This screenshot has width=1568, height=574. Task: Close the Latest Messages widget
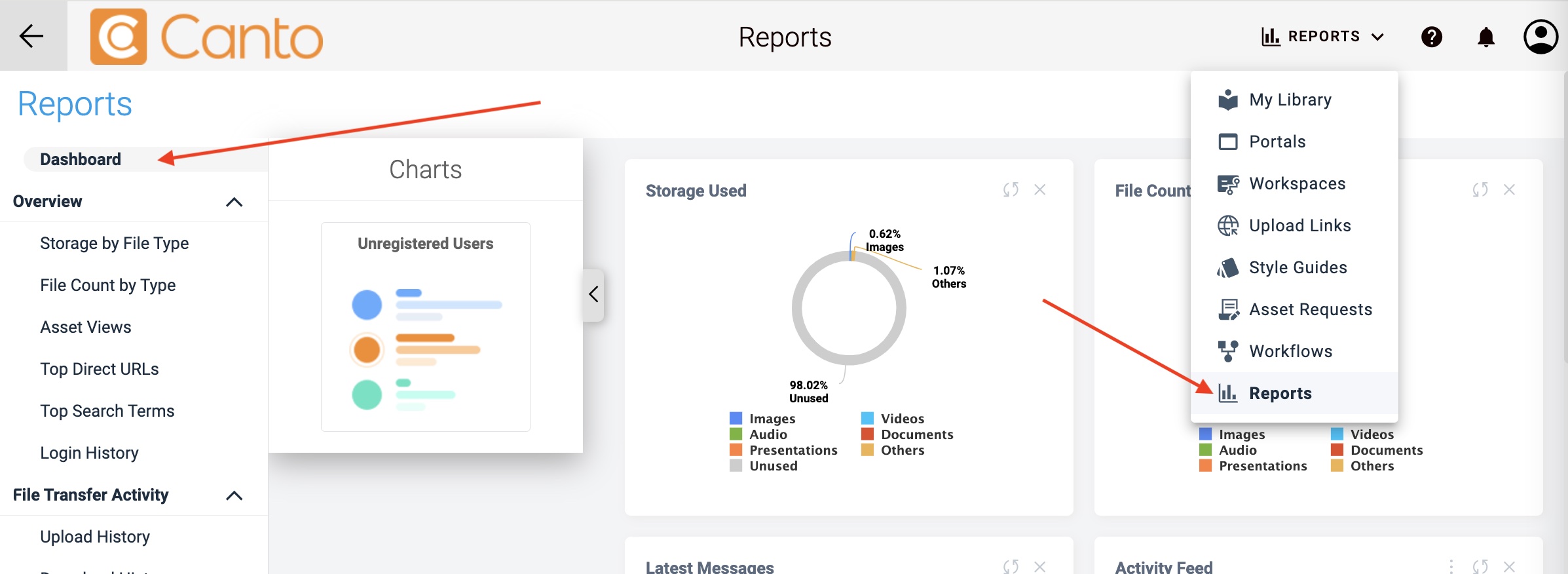pyautogui.click(x=1040, y=567)
